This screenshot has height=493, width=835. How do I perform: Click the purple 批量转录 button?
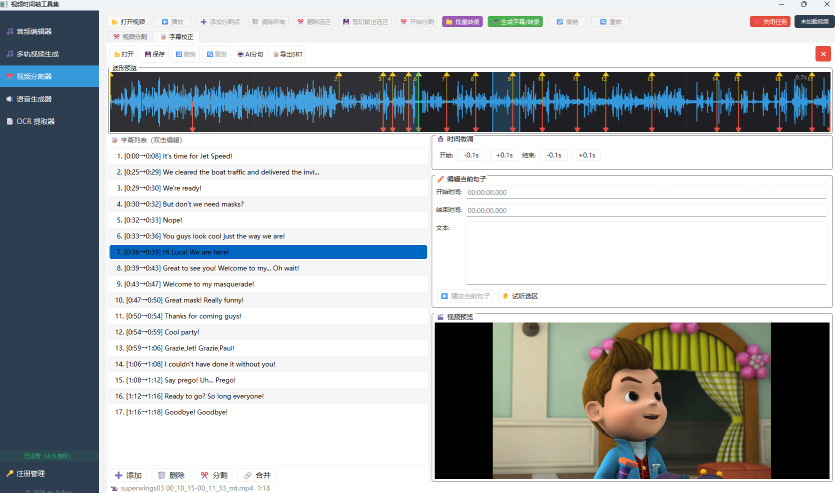coord(462,22)
